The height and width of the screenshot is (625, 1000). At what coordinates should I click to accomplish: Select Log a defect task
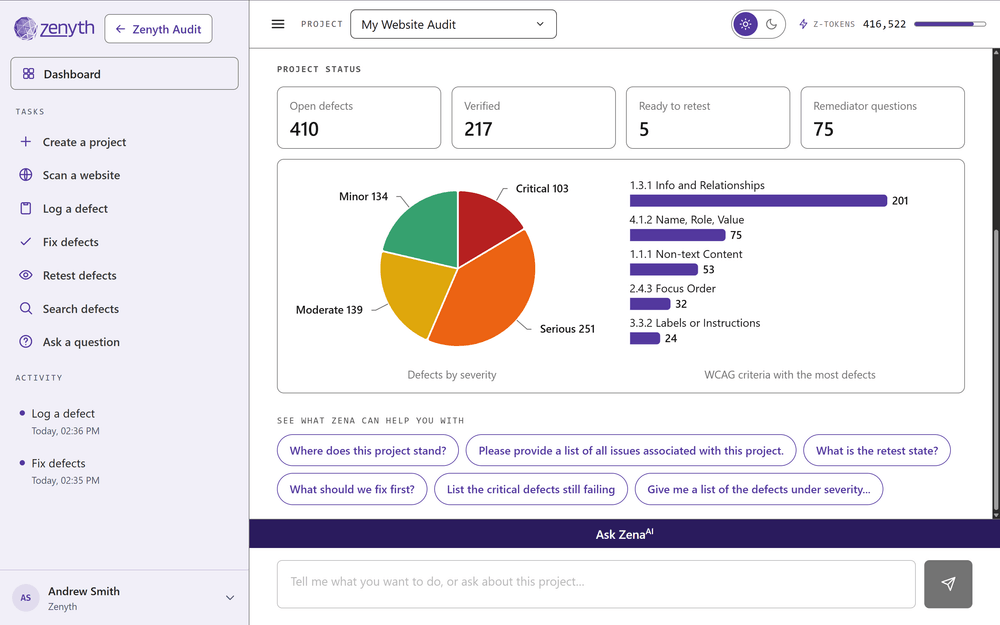(x=75, y=209)
